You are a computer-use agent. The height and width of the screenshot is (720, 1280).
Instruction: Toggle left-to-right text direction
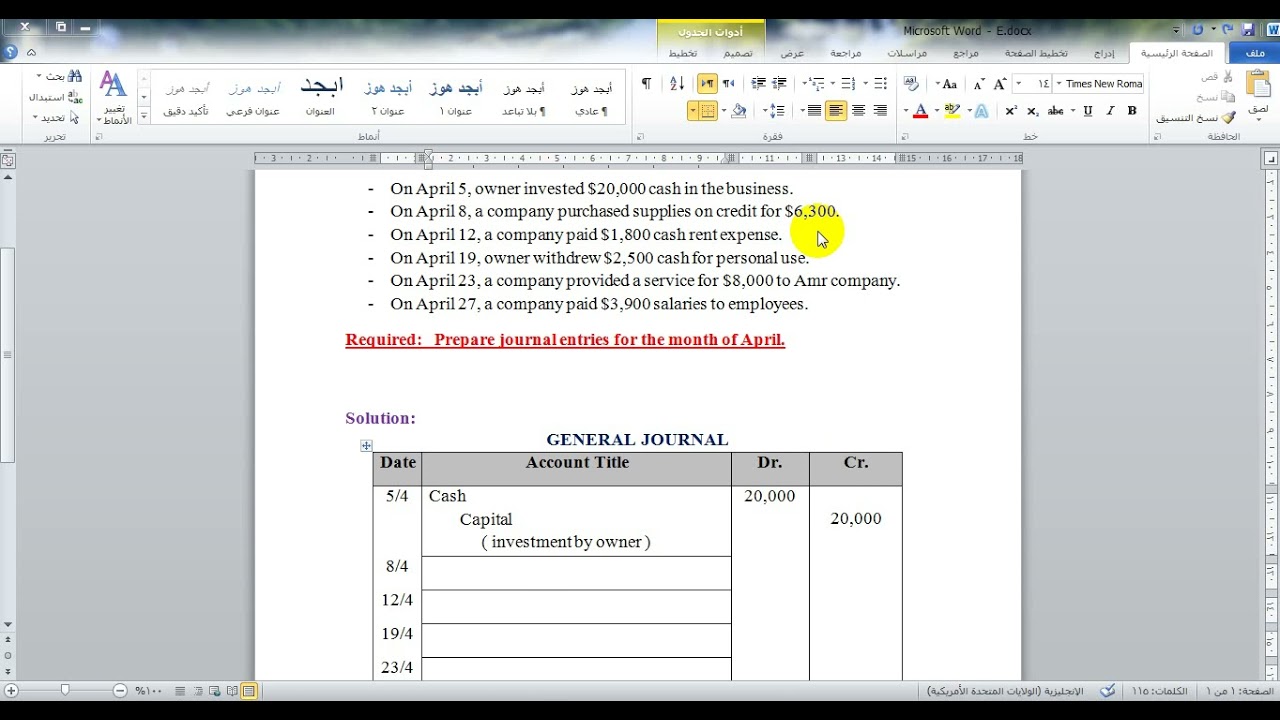click(707, 84)
